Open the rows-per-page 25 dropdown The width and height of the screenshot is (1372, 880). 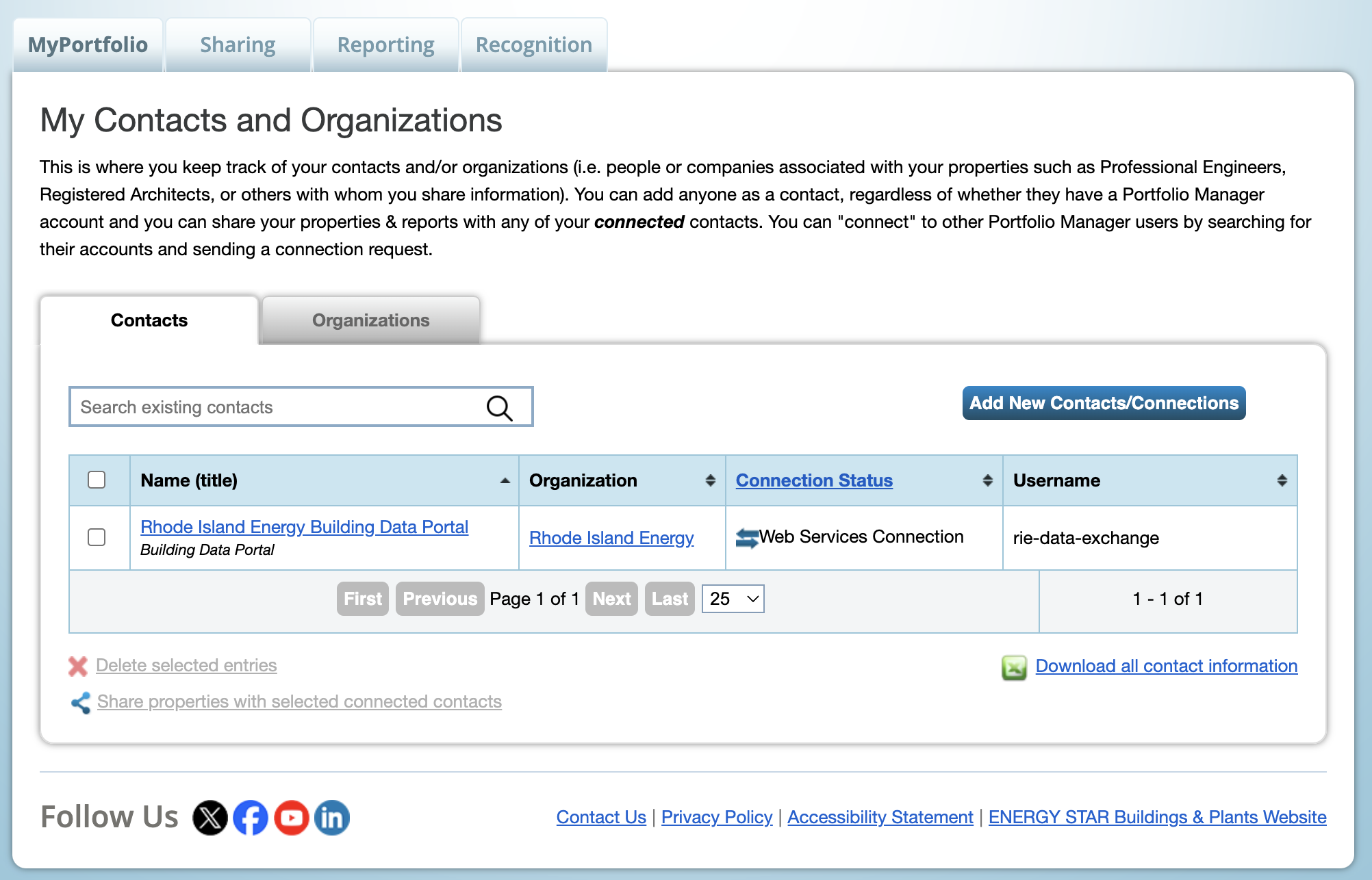(x=733, y=599)
